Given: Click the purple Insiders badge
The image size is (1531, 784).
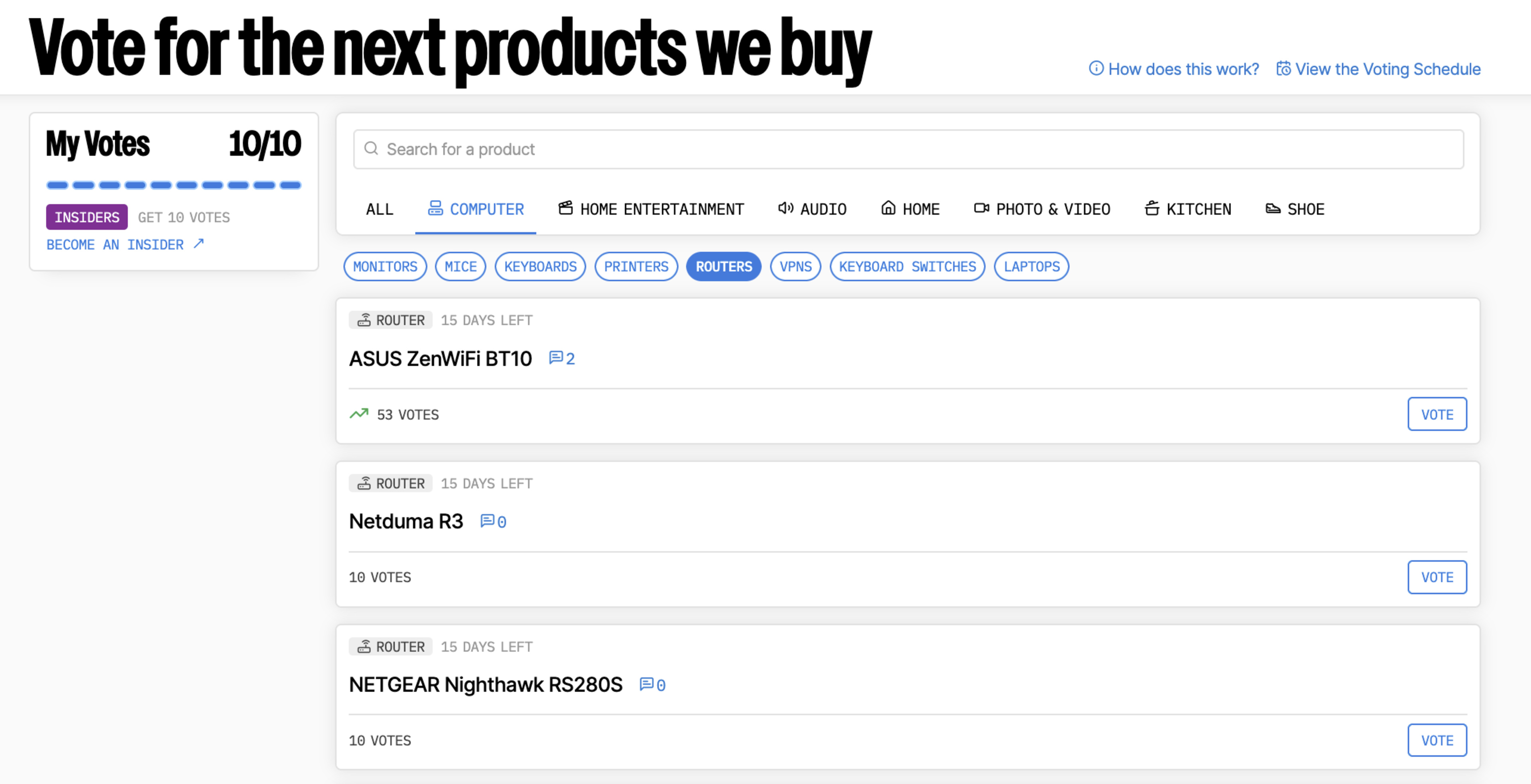Looking at the screenshot, I should click(87, 217).
